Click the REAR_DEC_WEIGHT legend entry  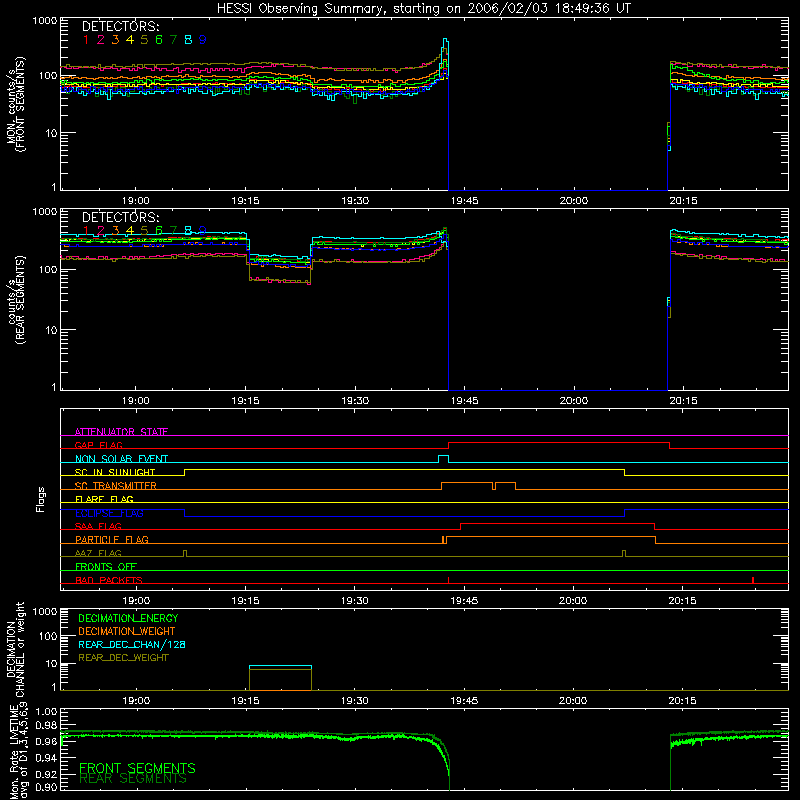(x=123, y=658)
